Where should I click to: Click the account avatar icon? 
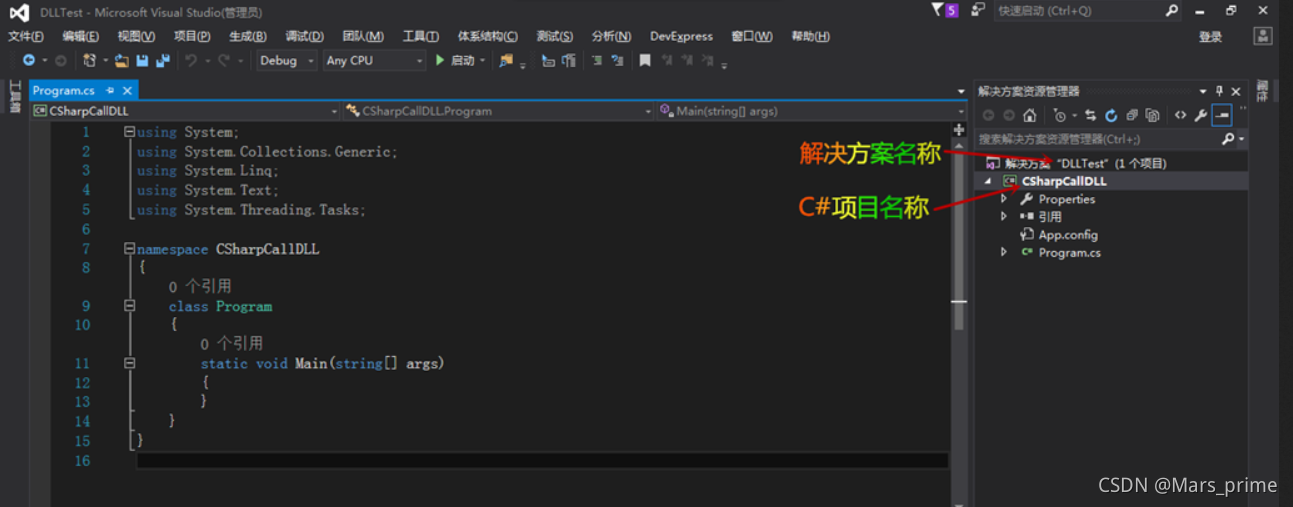(x=1263, y=36)
